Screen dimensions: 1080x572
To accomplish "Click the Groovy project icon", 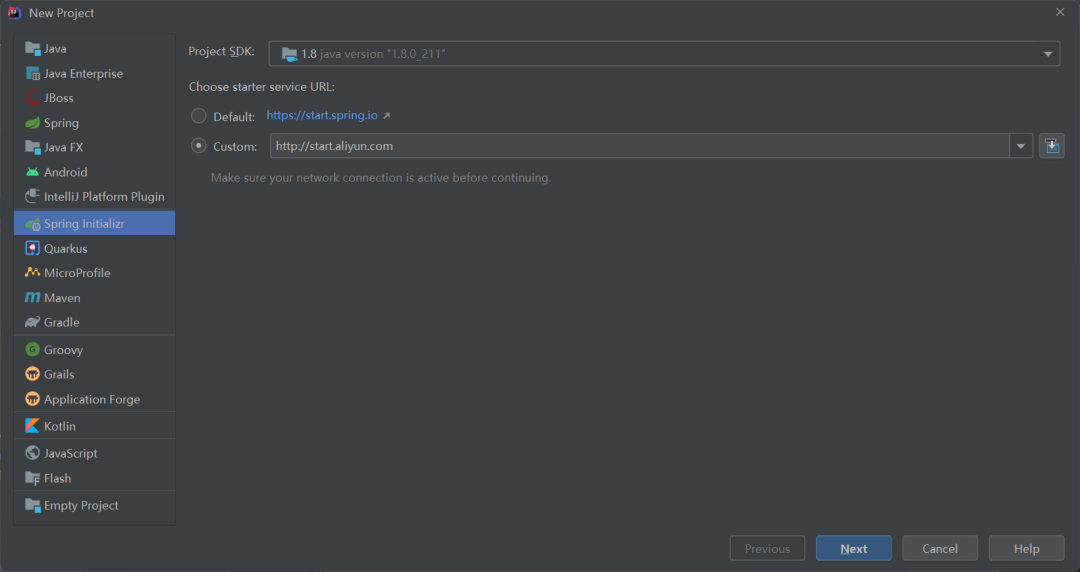I will click(33, 350).
